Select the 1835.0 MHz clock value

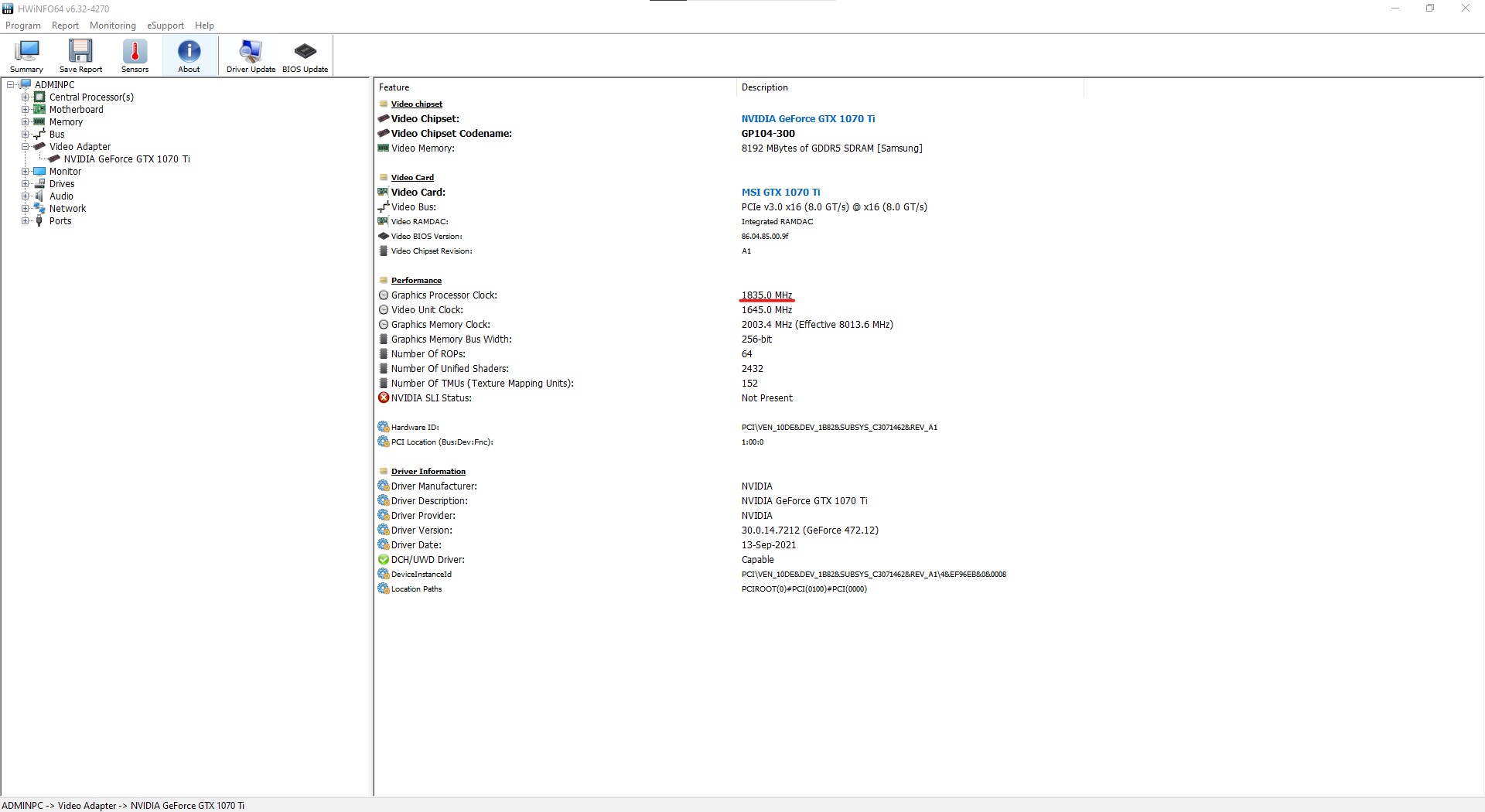click(x=766, y=295)
